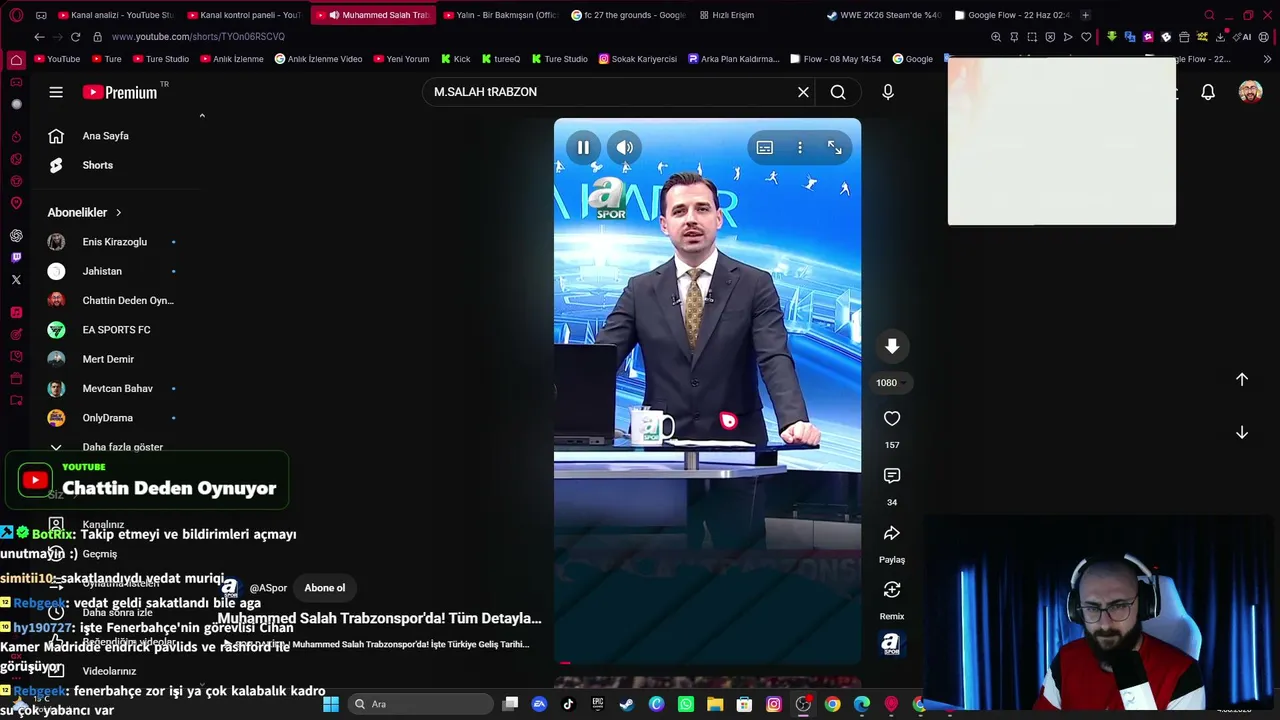Open the Short's three-dot options menu
This screenshot has width=1280, height=720.
click(x=800, y=148)
